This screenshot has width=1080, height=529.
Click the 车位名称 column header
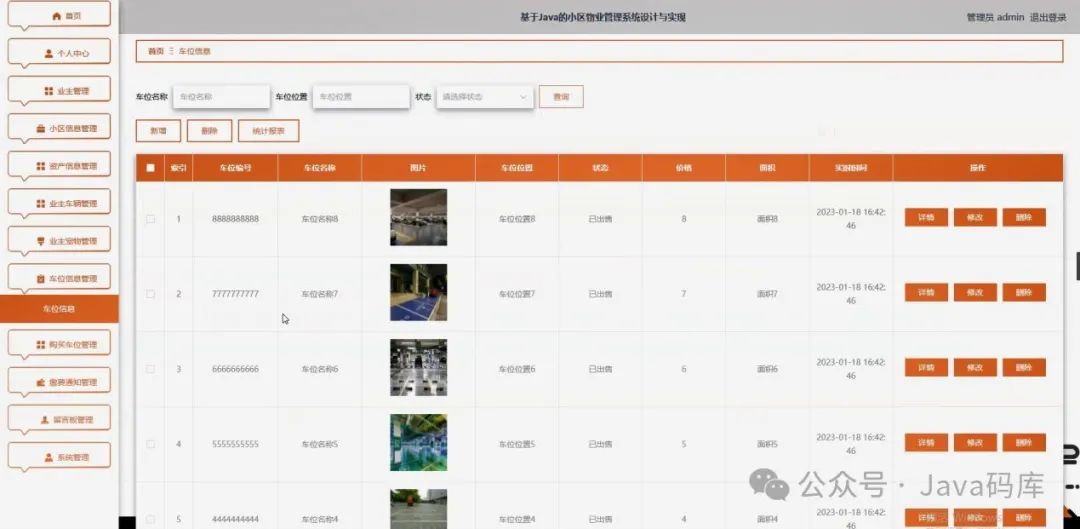click(x=320, y=168)
